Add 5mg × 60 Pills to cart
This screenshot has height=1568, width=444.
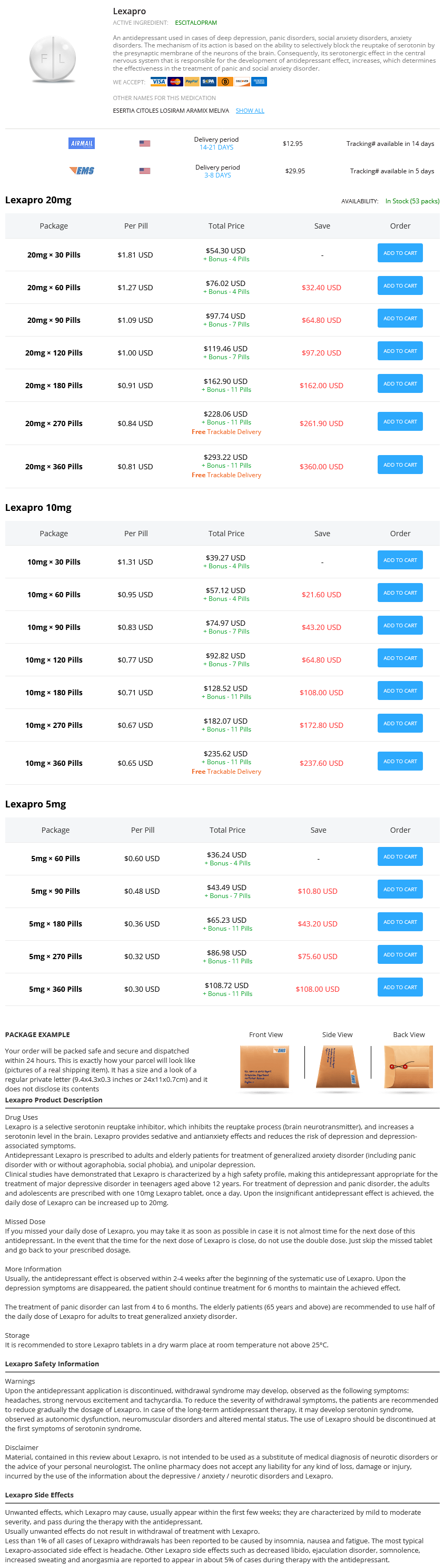(400, 856)
